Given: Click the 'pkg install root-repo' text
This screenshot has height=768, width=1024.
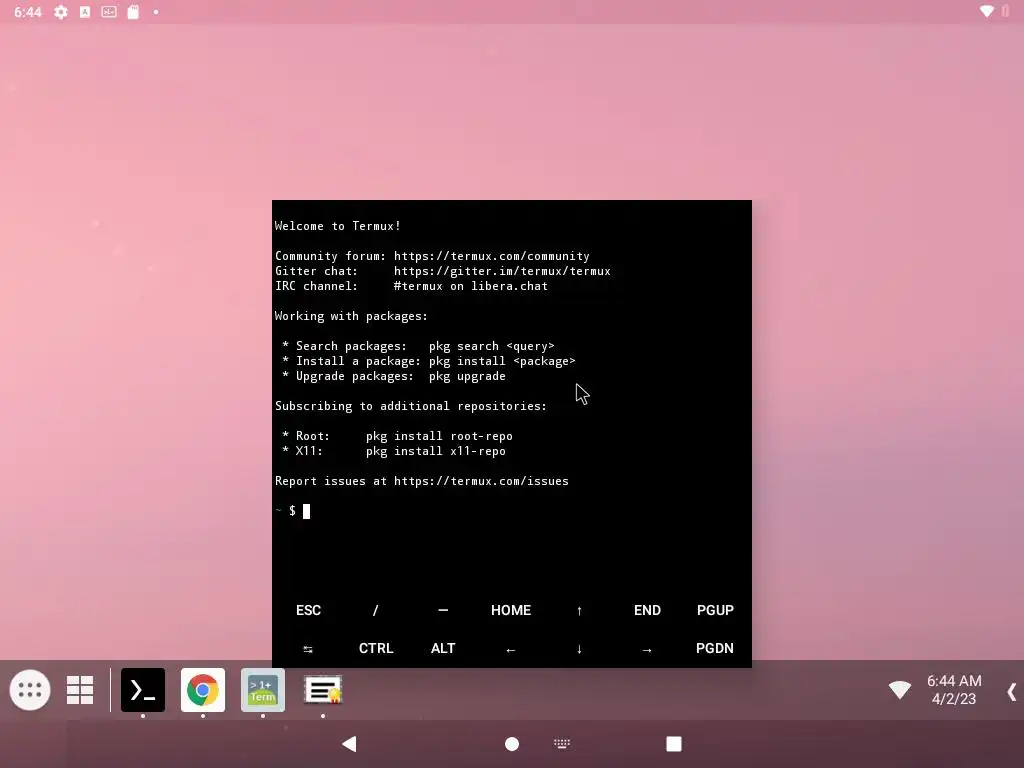Looking at the screenshot, I should click(439, 436).
